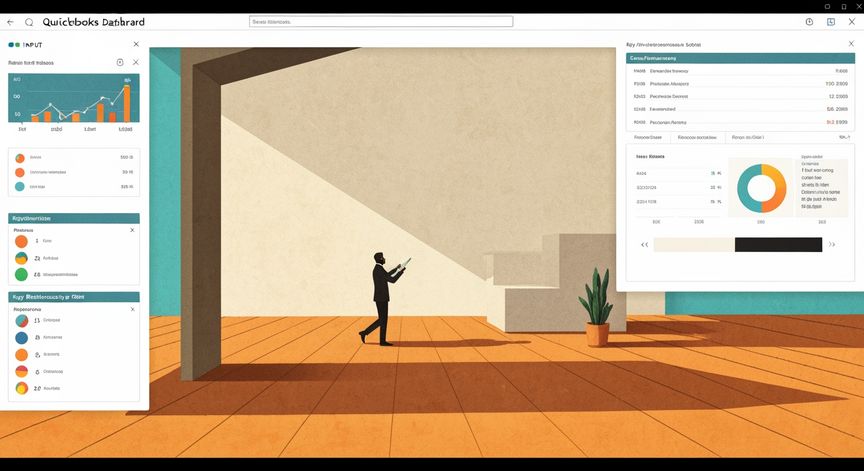This screenshot has width=864, height=471.
Task: Expand the arrow at end of tab row
Action: (x=844, y=137)
